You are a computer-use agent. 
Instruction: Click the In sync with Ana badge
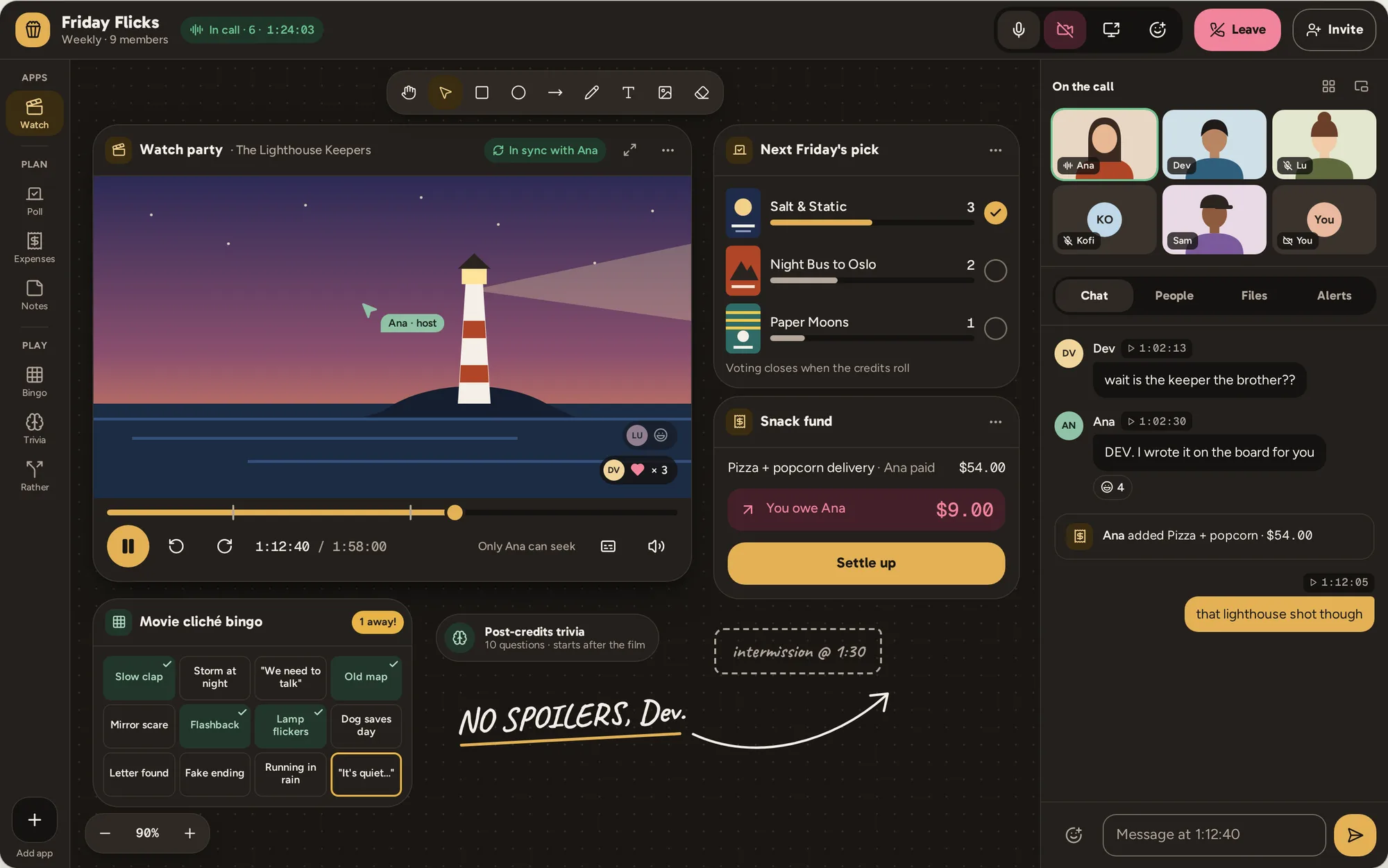click(545, 150)
